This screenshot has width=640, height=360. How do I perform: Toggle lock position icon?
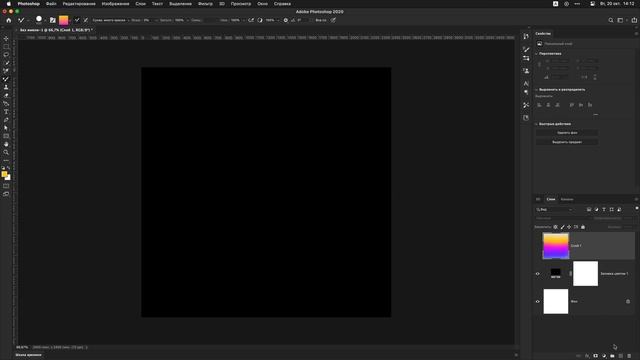[569, 227]
